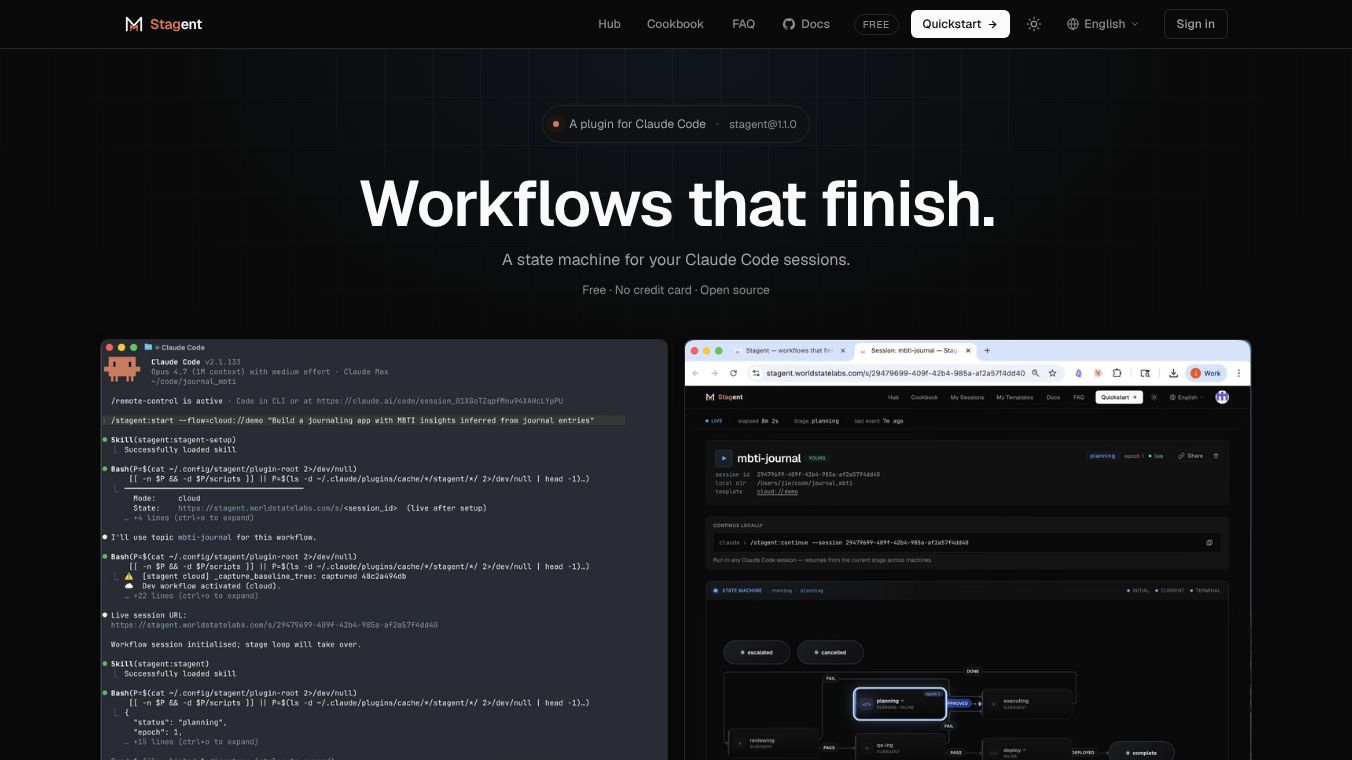
Task: Open a new tab with the plus button
Action: (x=987, y=351)
